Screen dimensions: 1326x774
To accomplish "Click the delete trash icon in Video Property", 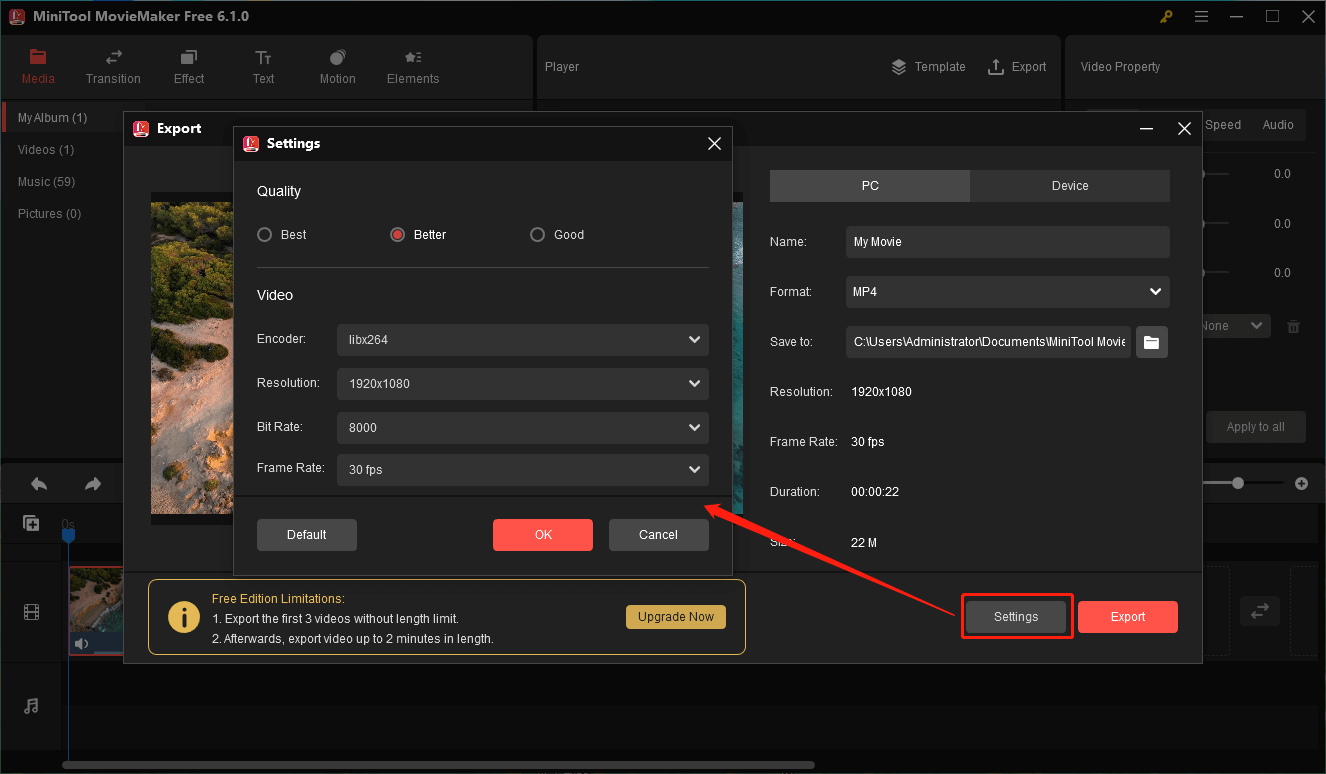I will [1293, 326].
